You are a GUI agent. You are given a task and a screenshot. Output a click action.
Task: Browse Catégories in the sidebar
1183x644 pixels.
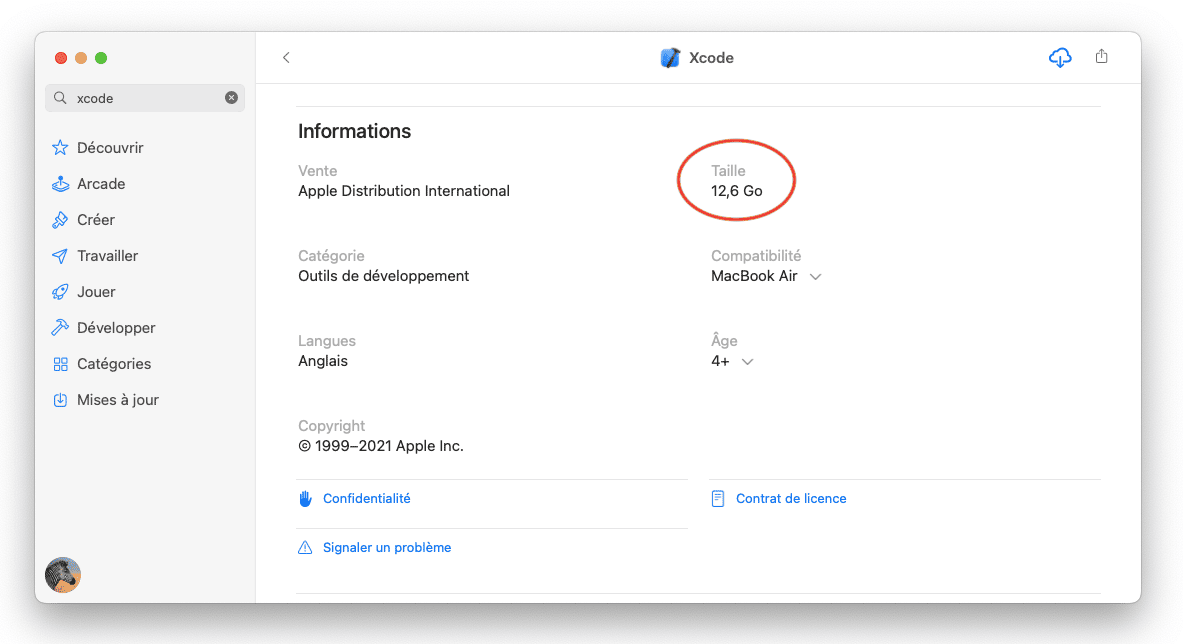coord(114,364)
